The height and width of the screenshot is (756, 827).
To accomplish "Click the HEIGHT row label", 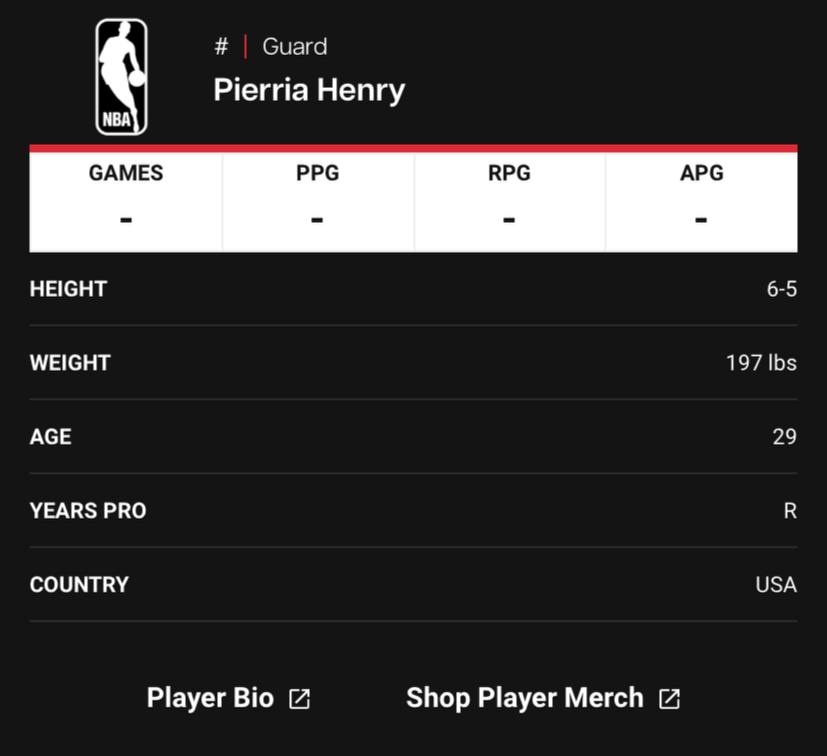I will pyautogui.click(x=69, y=289).
